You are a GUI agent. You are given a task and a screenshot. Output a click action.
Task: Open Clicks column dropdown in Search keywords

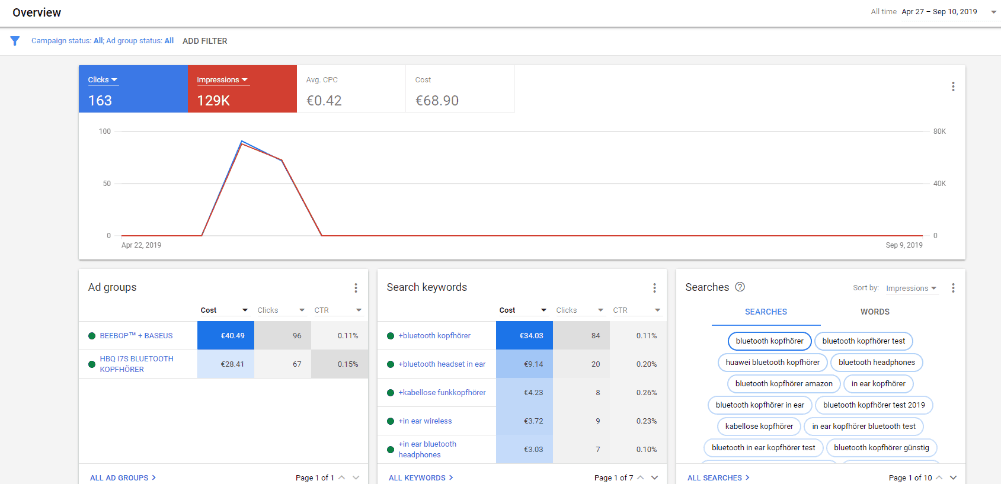pyautogui.click(x=601, y=310)
